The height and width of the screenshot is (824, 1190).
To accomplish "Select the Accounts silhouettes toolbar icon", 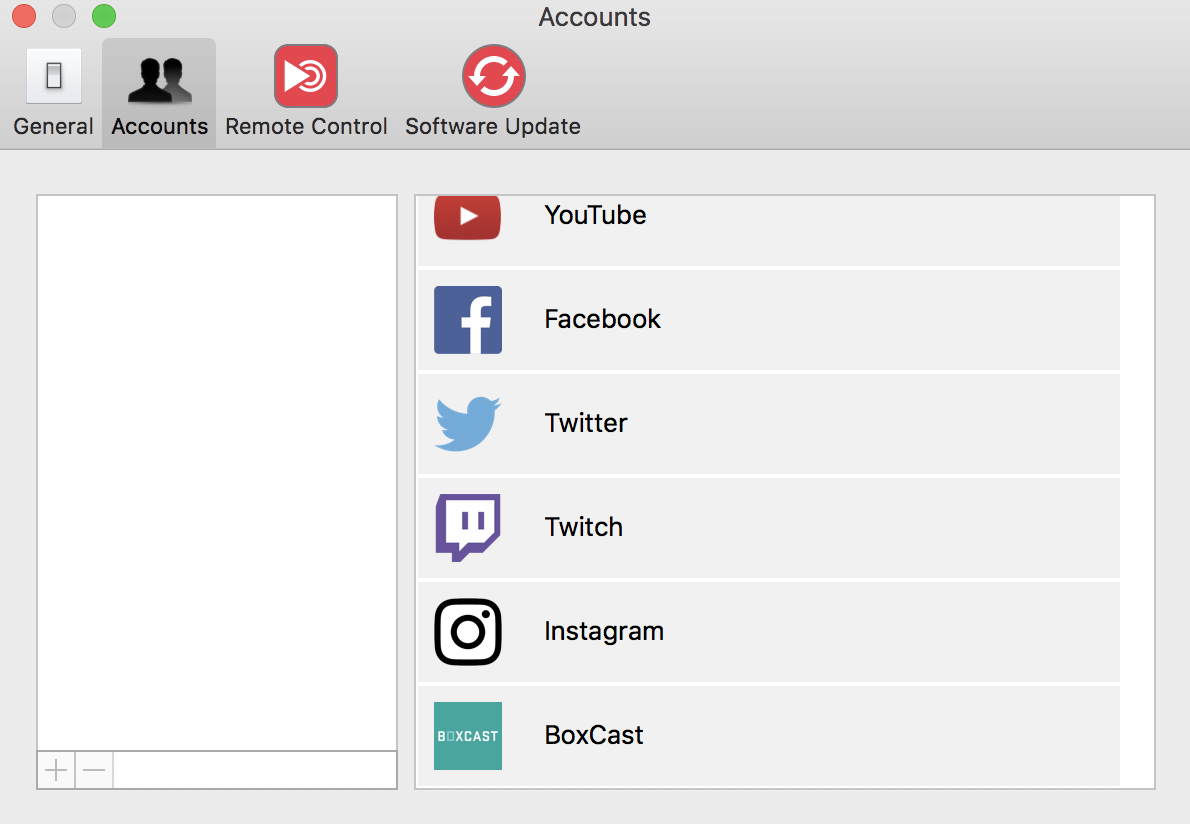I will pyautogui.click(x=159, y=81).
